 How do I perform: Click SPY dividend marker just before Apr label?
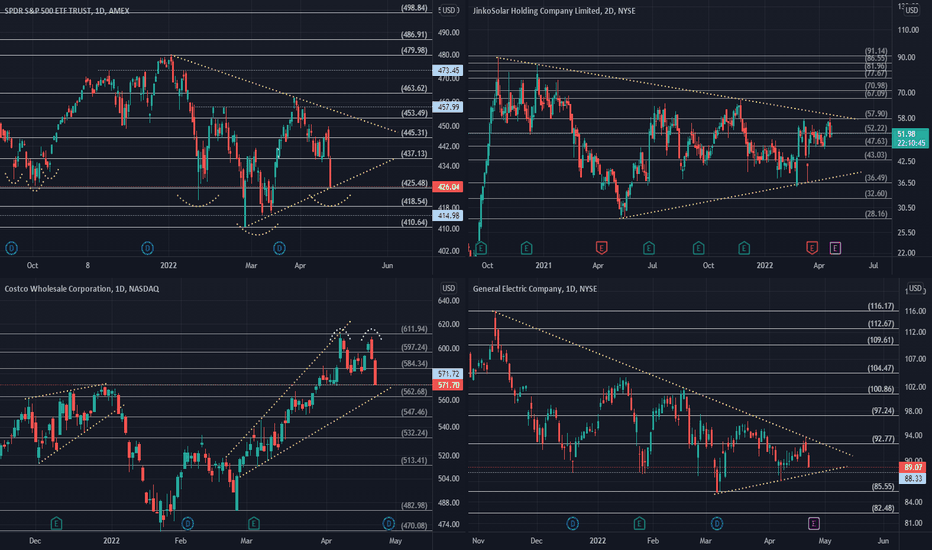click(x=279, y=248)
